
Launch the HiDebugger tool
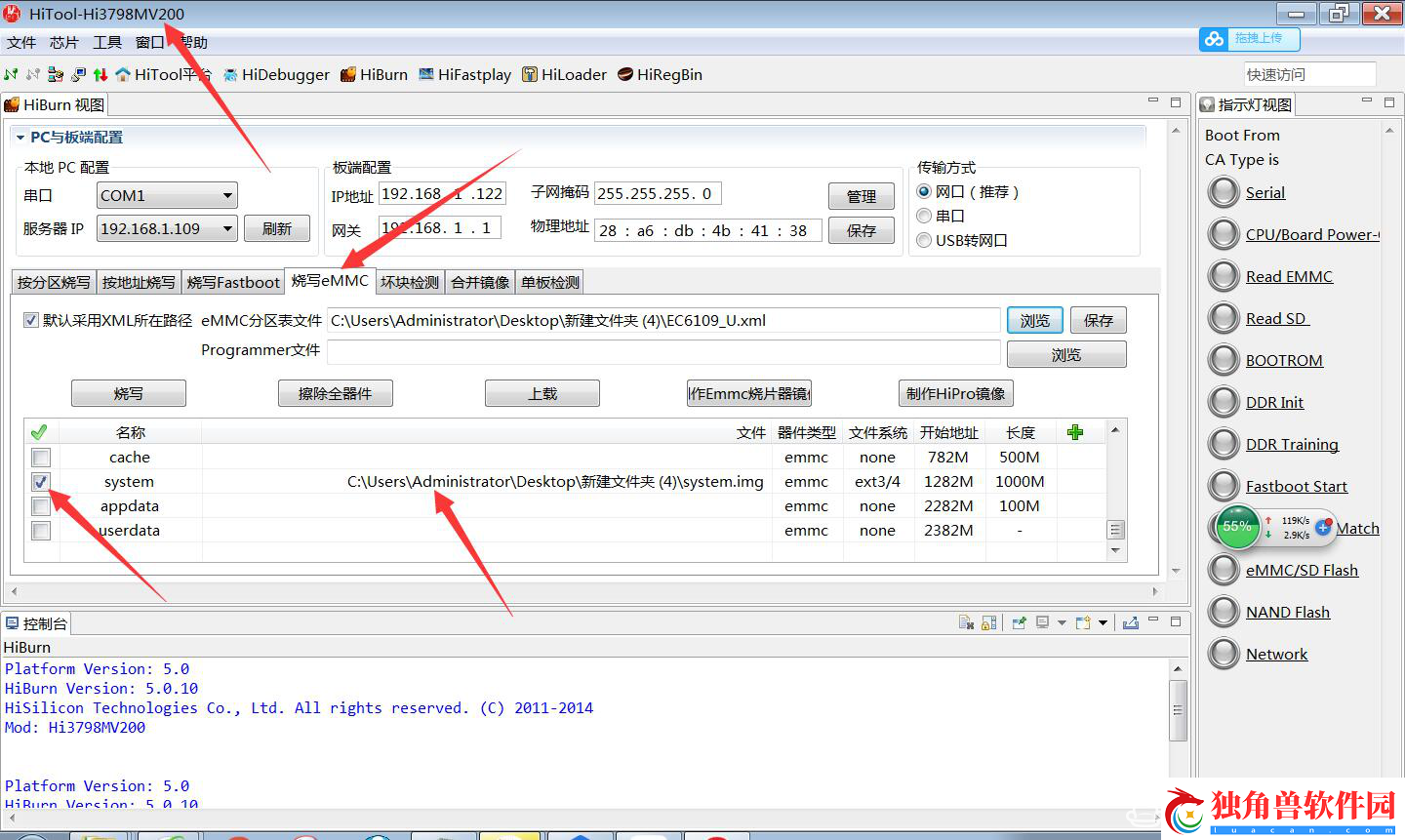point(276,74)
